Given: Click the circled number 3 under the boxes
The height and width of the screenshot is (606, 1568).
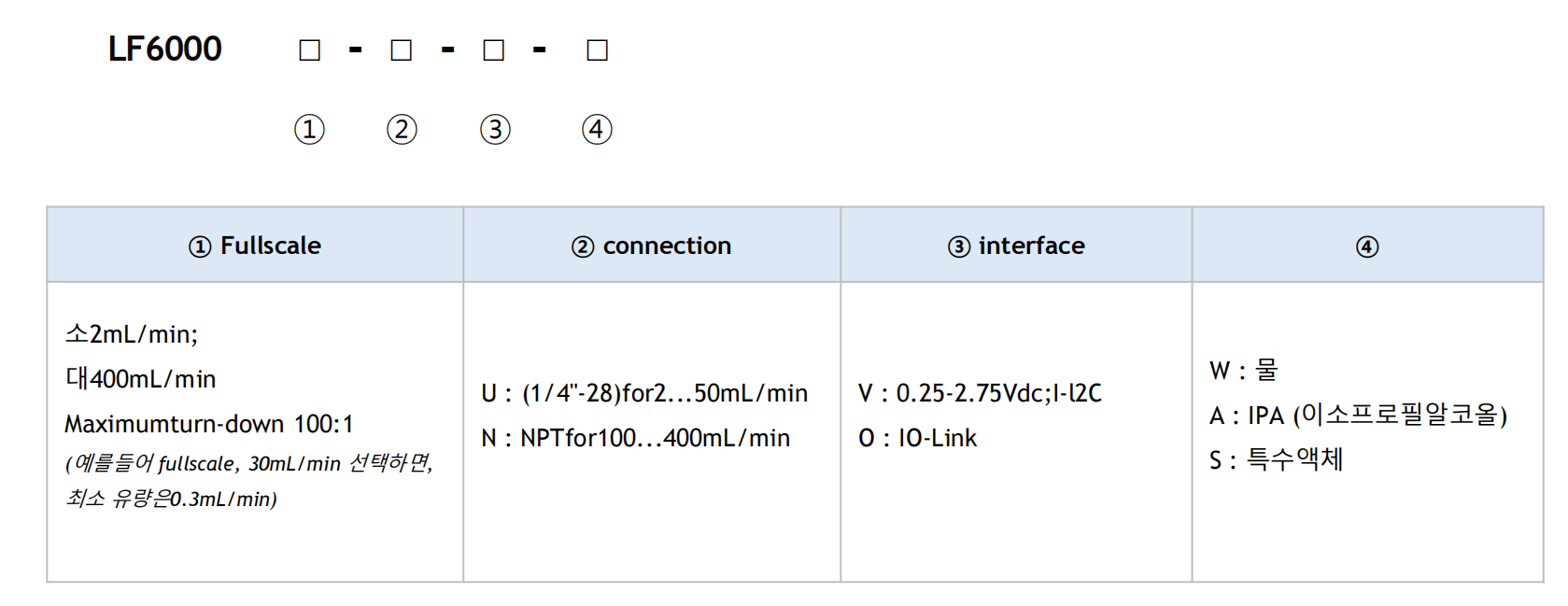Looking at the screenshot, I should [x=495, y=129].
